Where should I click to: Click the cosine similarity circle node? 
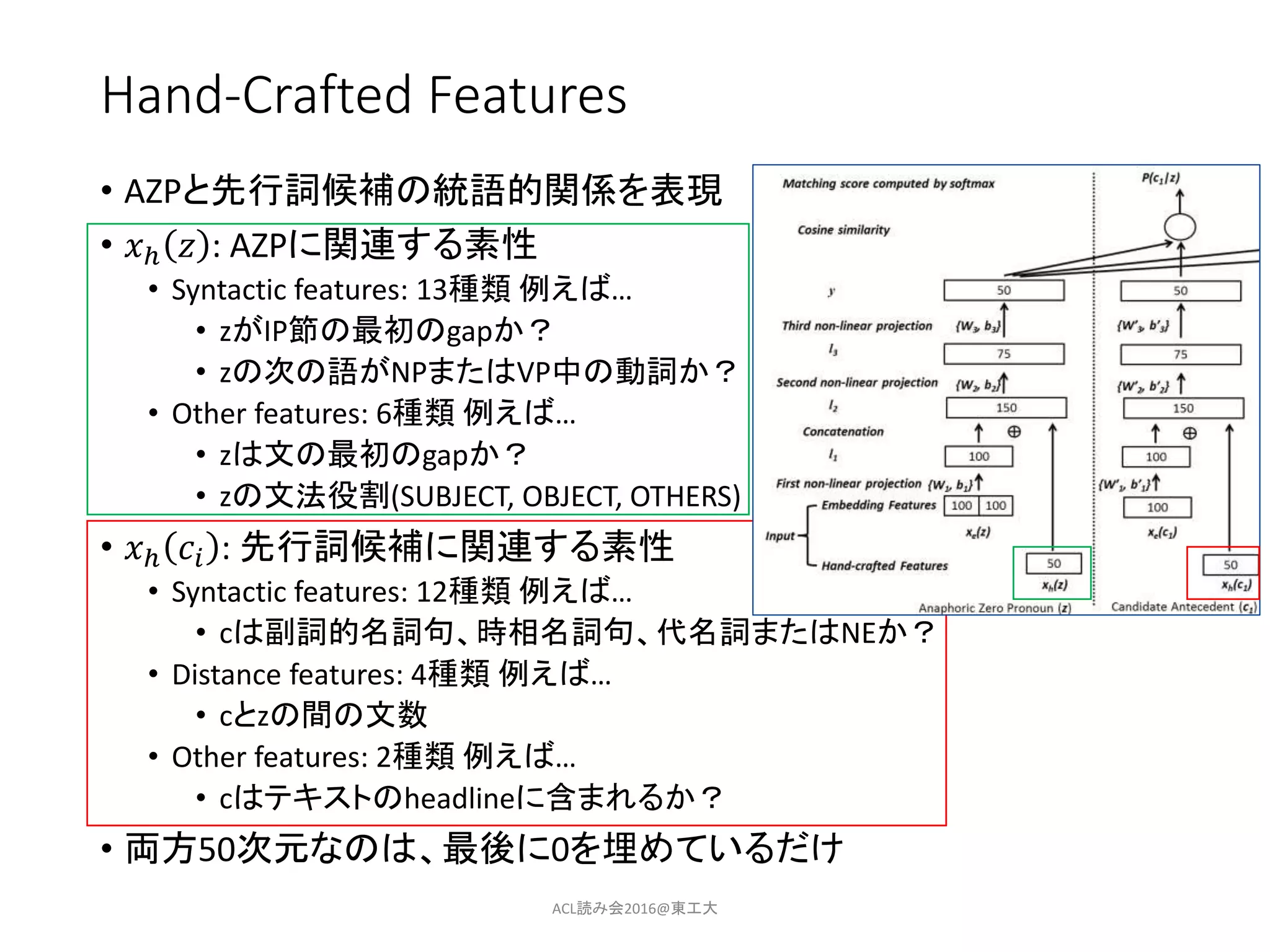(1179, 227)
